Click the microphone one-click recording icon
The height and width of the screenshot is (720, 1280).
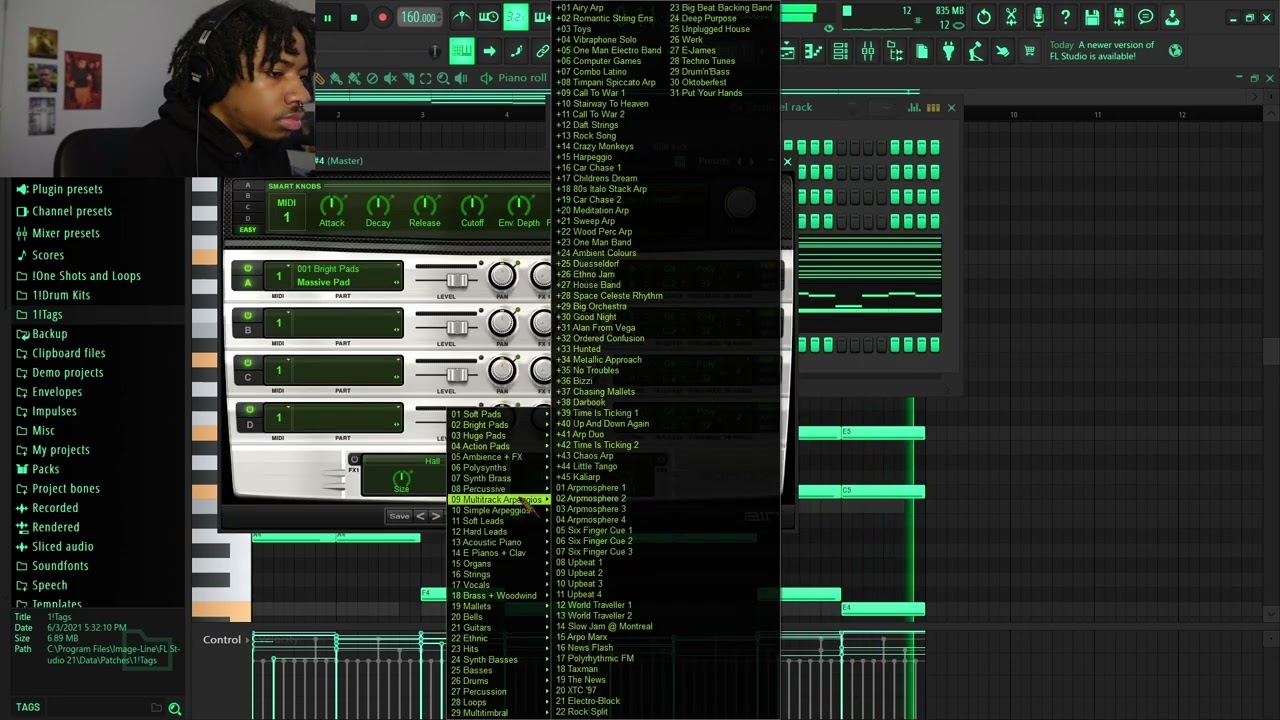(x=1038, y=17)
